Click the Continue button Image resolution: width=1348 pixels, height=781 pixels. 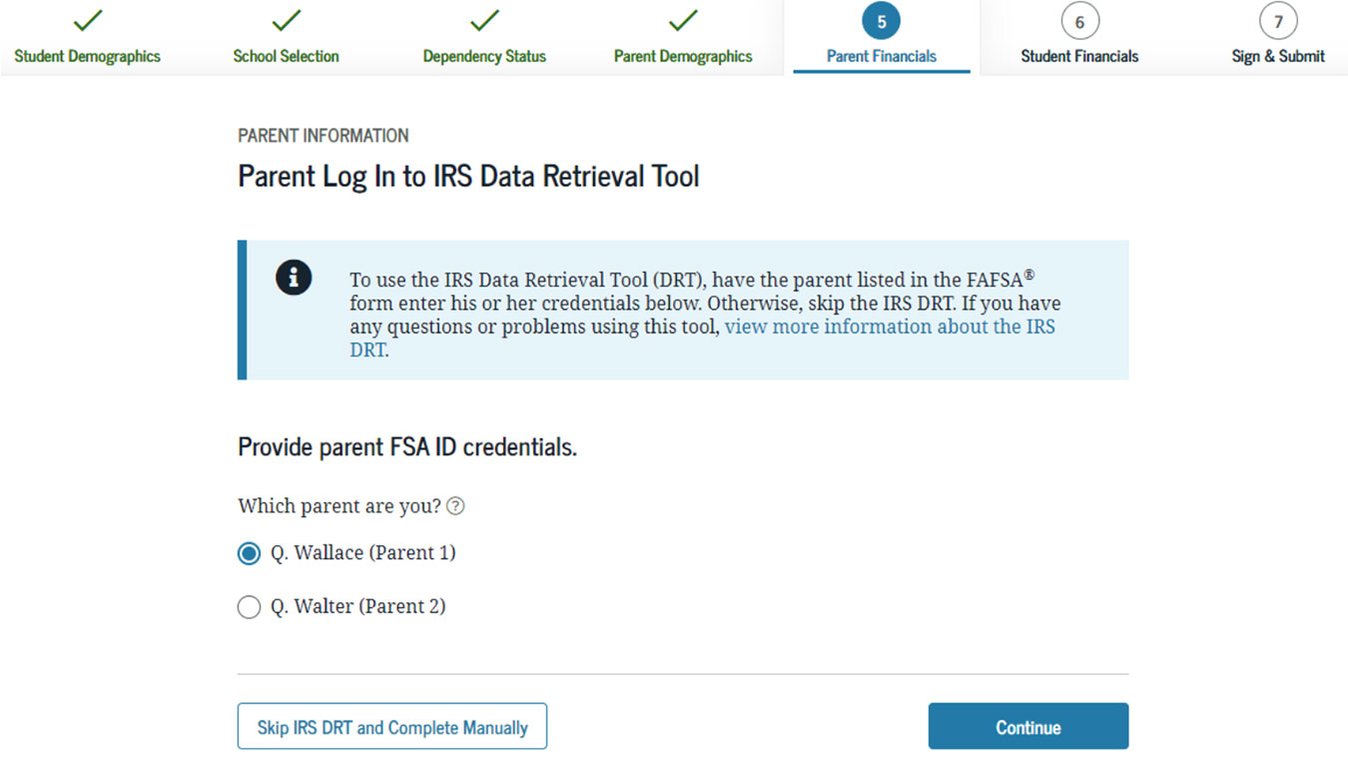pos(1028,727)
